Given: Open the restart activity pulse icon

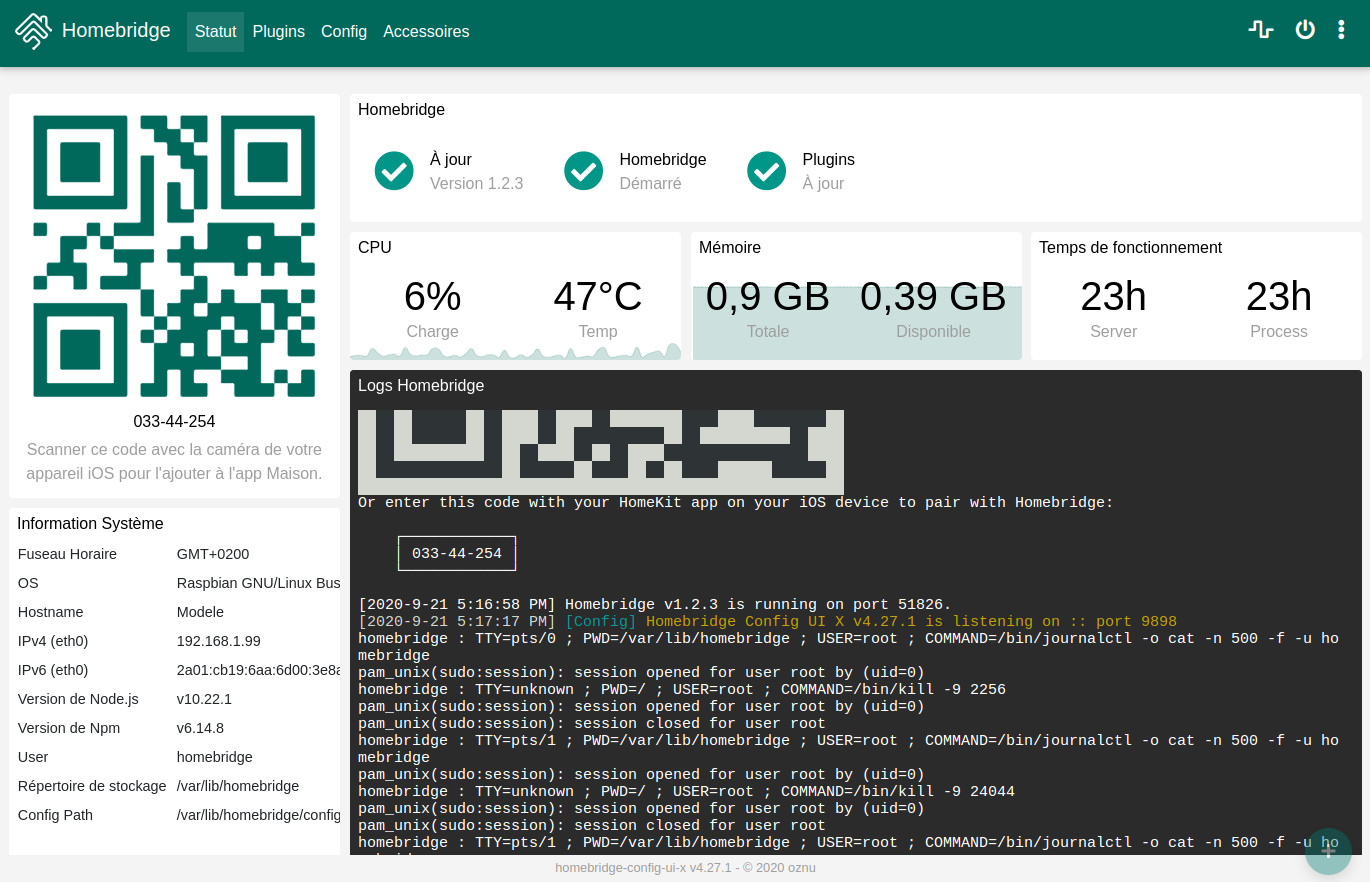Looking at the screenshot, I should coord(1260,30).
